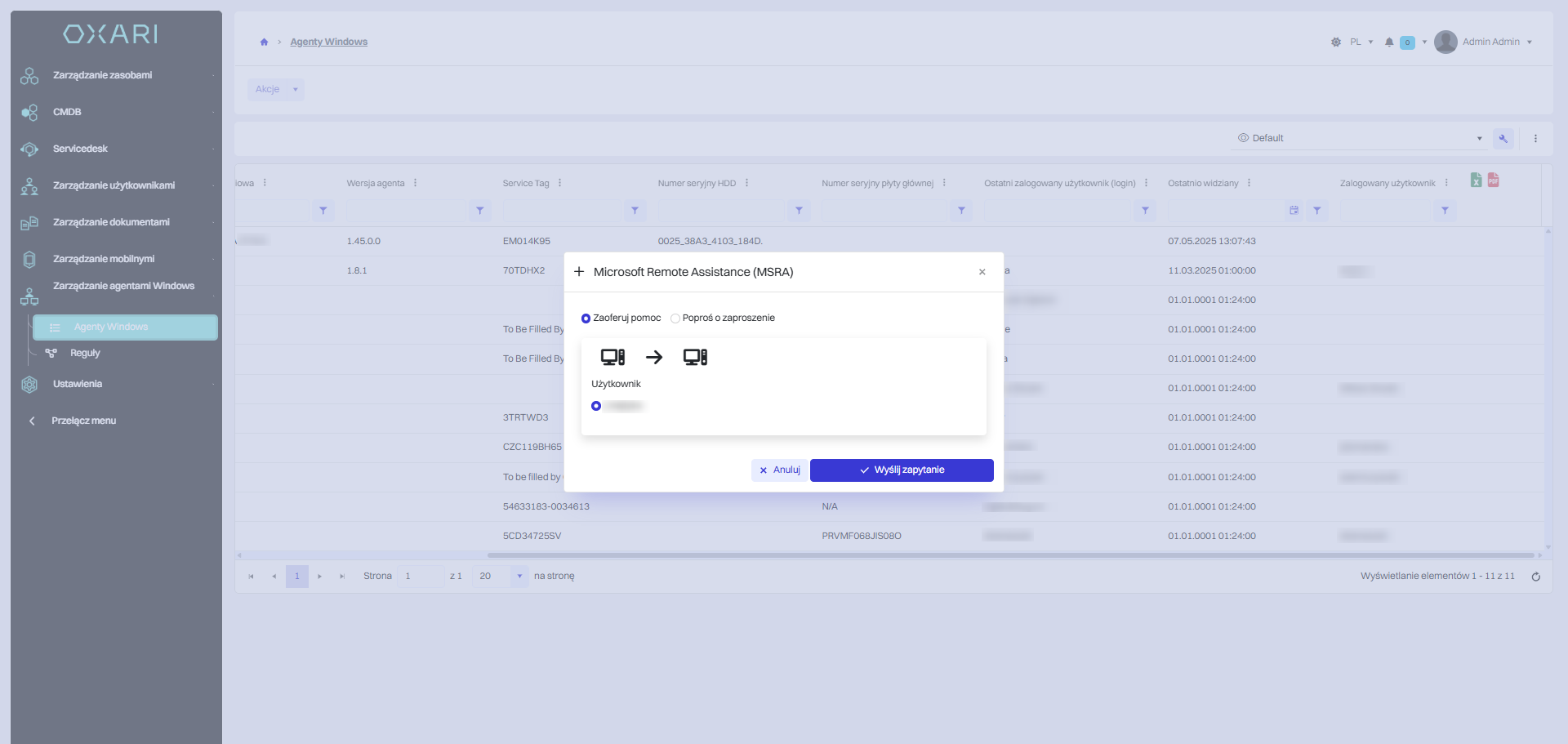Viewport: 1568px width, 744px height.
Task: Open the page size dropdown showing 20
Action: click(x=501, y=577)
